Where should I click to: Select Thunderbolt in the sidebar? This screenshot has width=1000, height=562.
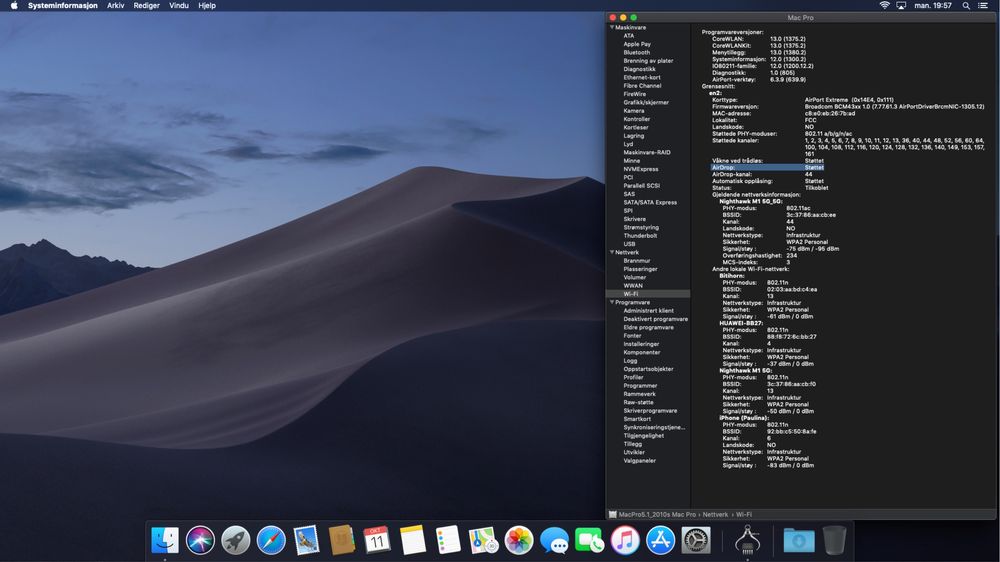tap(640, 235)
